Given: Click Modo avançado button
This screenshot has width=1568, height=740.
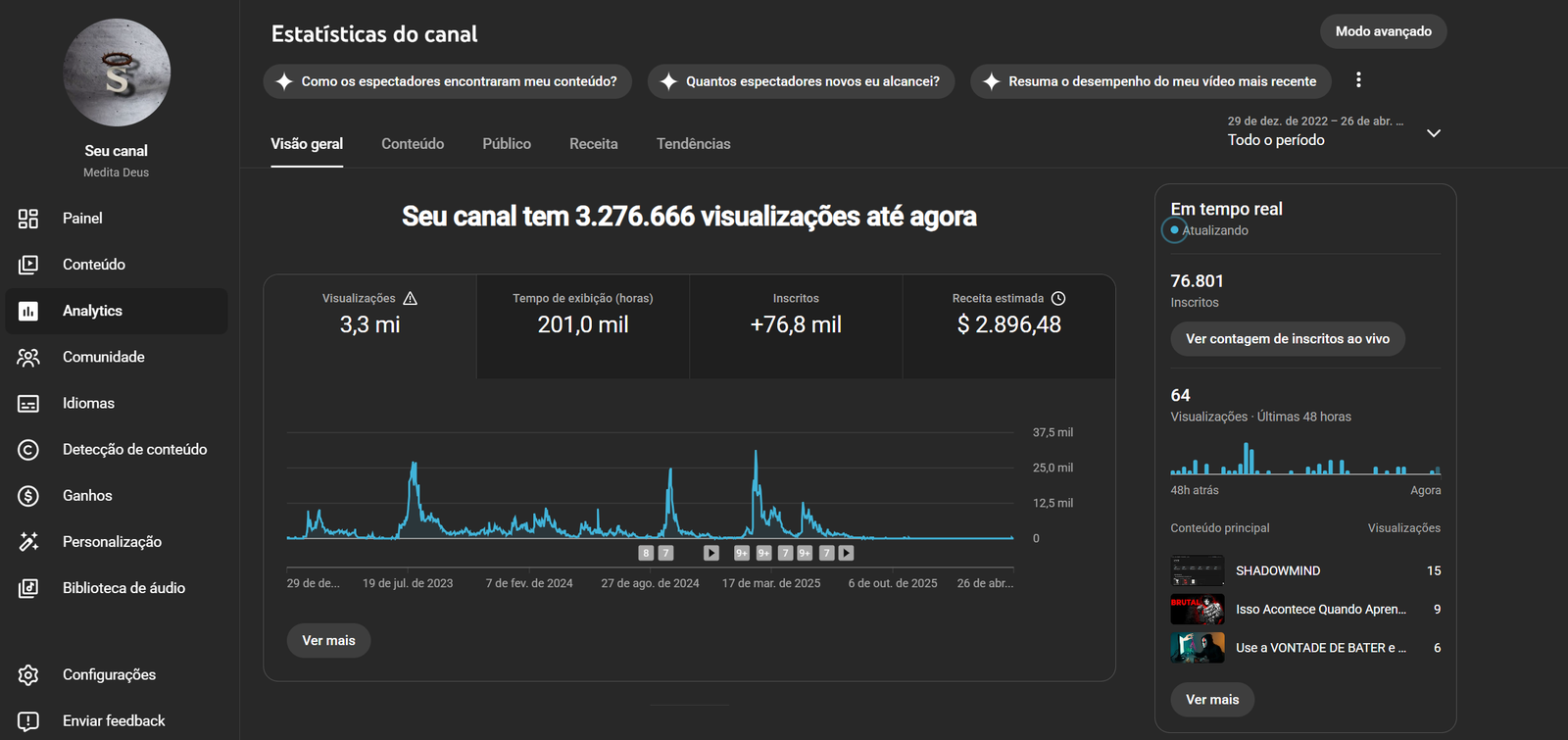Looking at the screenshot, I should (x=1383, y=31).
